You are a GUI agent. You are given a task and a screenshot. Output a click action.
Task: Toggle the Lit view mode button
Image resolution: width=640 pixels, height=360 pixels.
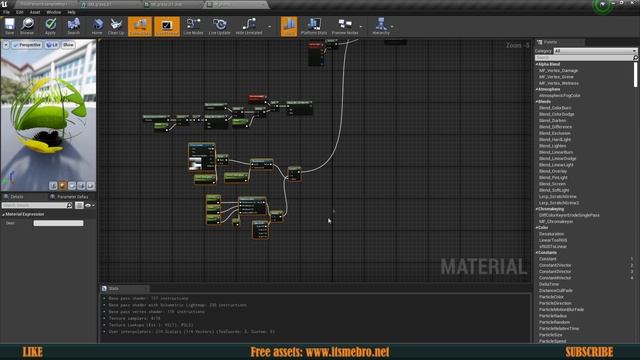click(x=52, y=45)
